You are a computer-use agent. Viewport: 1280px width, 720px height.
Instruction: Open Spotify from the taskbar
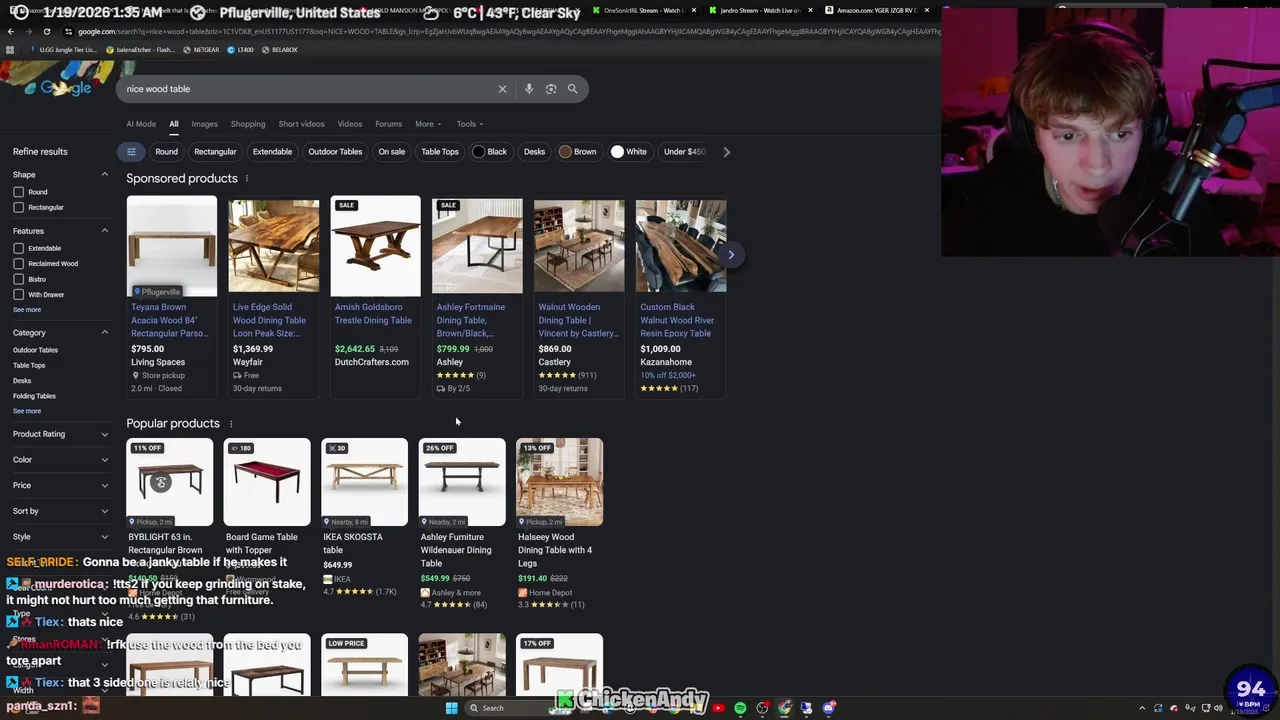(x=740, y=708)
